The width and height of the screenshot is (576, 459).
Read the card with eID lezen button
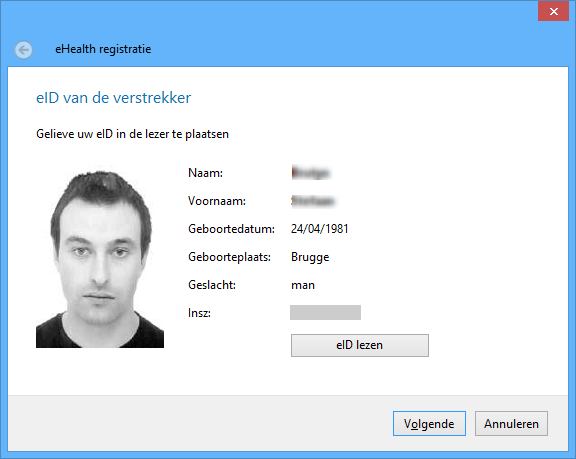[x=360, y=345]
